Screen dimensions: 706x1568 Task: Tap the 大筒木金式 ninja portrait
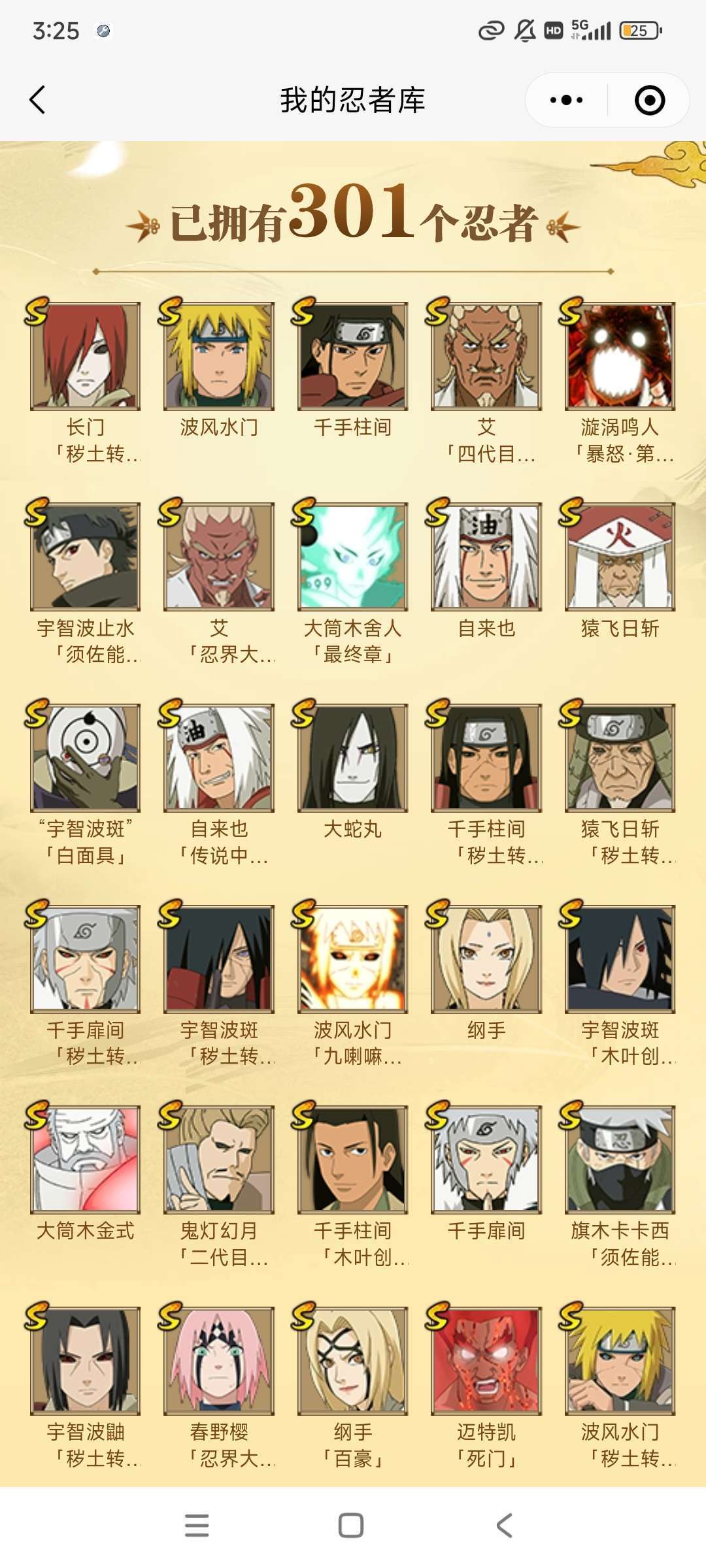86,1160
